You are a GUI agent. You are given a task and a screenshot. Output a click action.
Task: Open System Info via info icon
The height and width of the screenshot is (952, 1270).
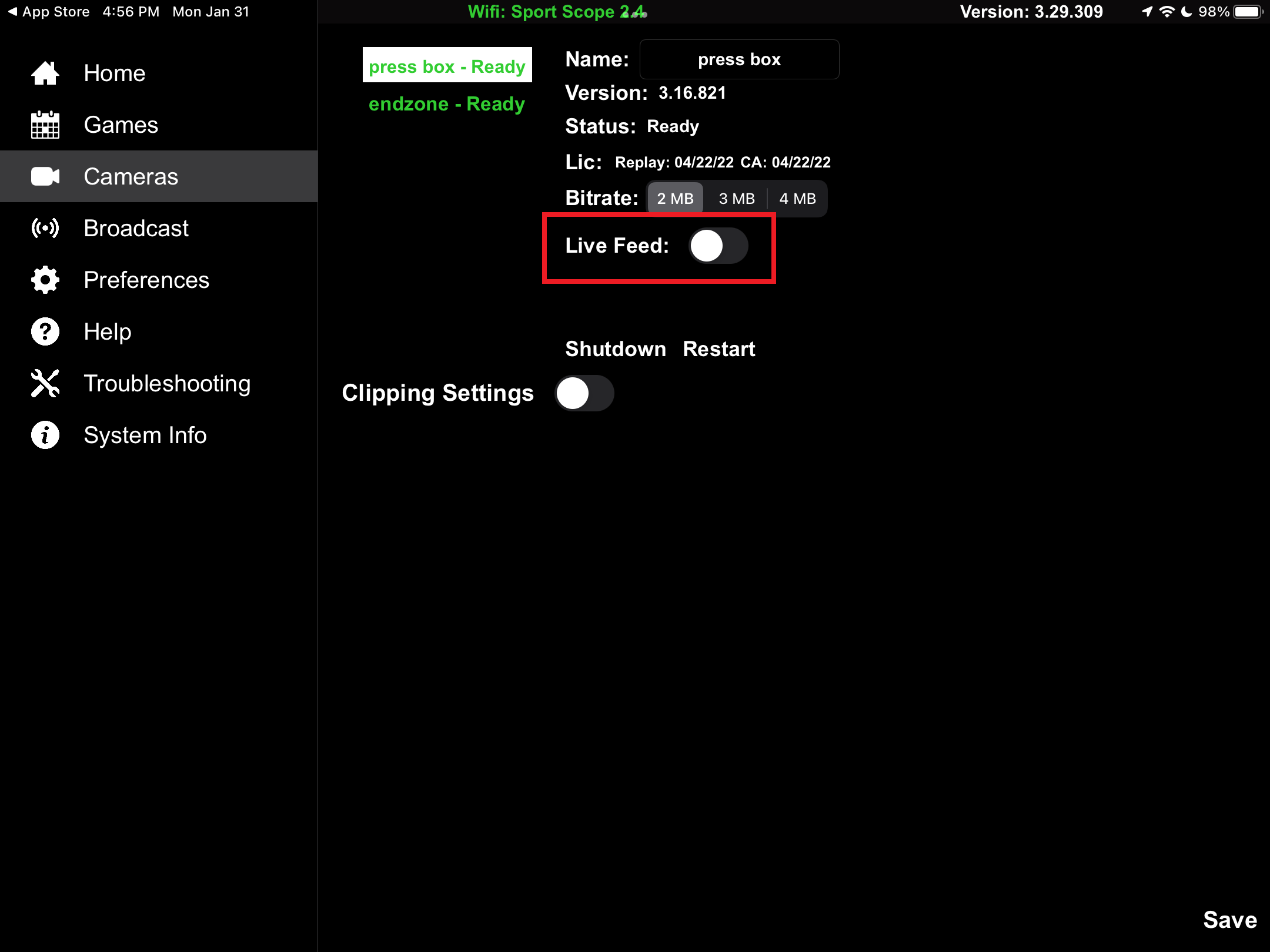[x=45, y=435]
